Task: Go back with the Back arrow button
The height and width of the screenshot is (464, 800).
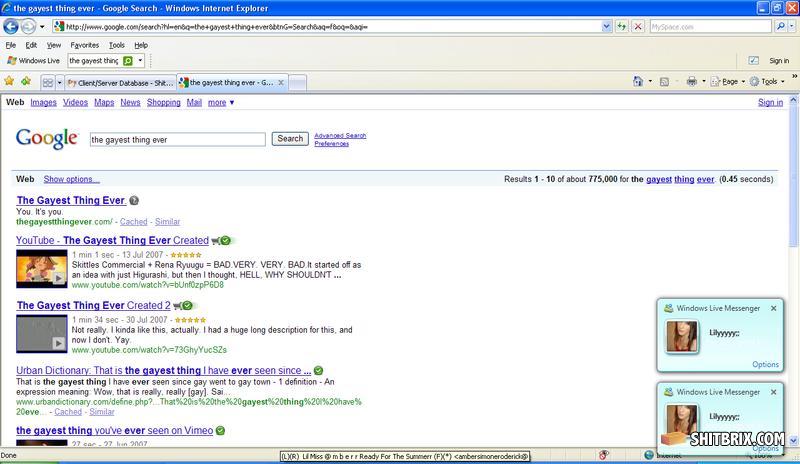Action: click(x=11, y=26)
